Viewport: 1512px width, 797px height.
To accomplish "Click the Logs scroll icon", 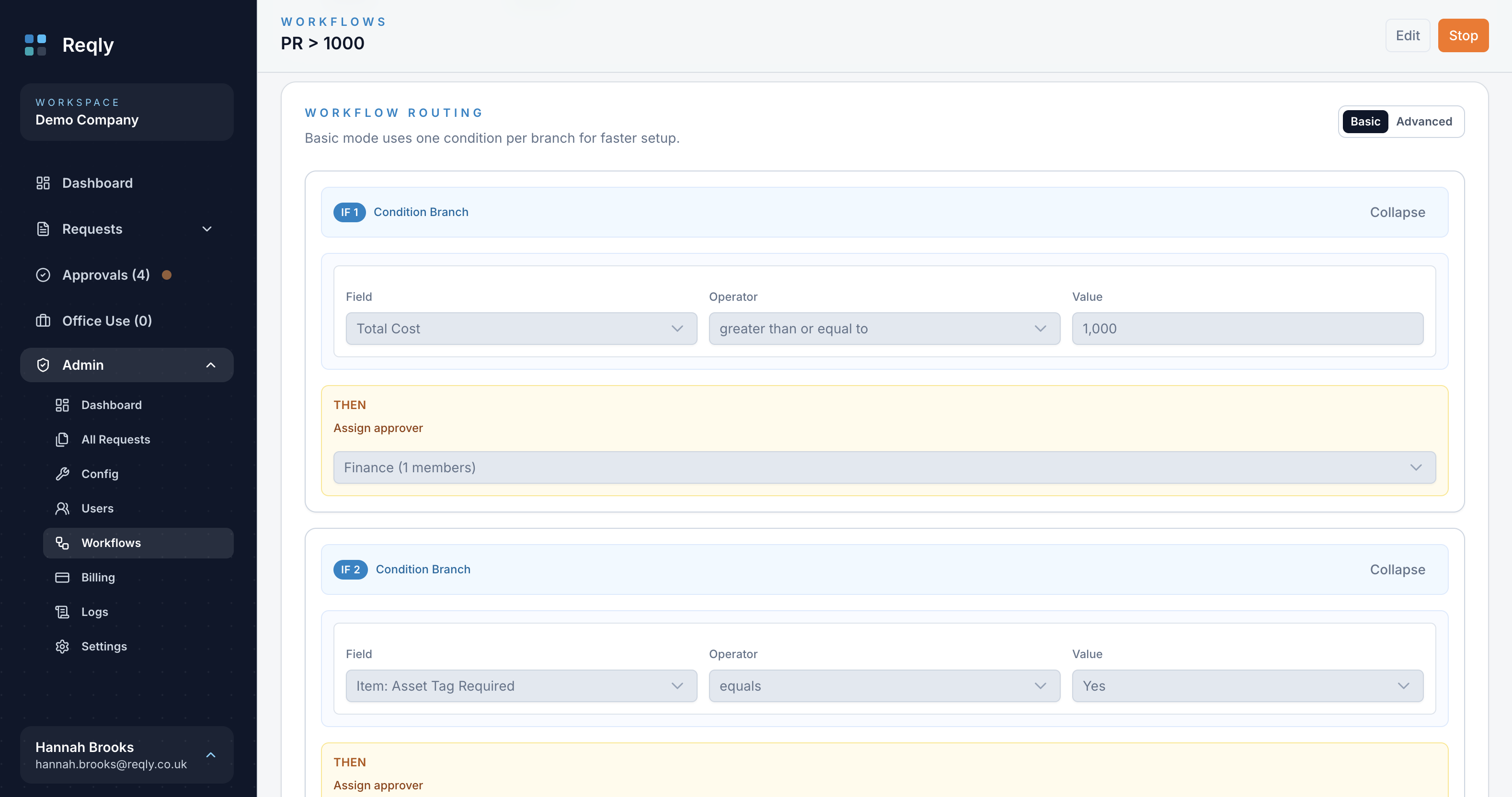I will (62, 612).
